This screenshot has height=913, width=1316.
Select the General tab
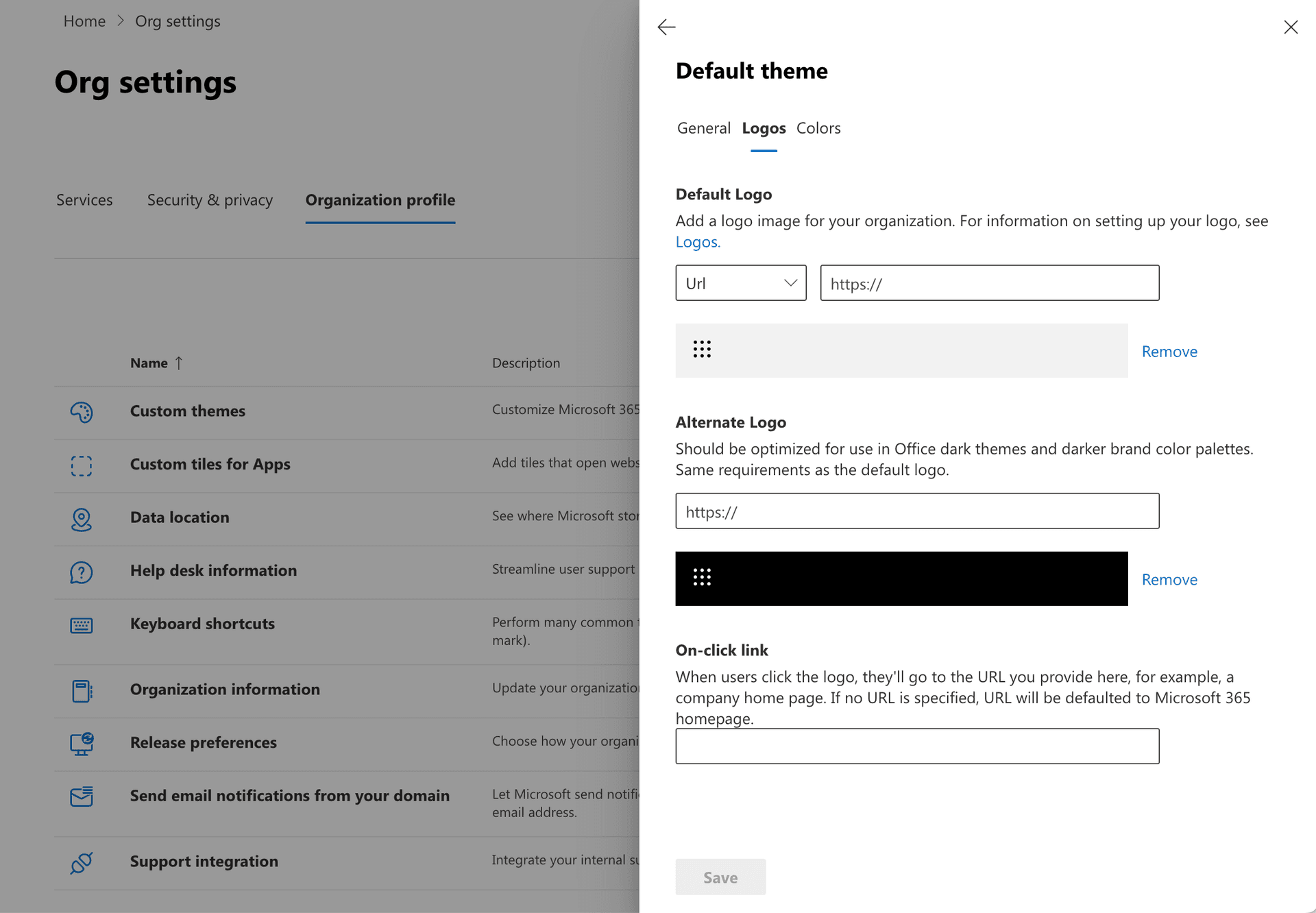click(703, 128)
